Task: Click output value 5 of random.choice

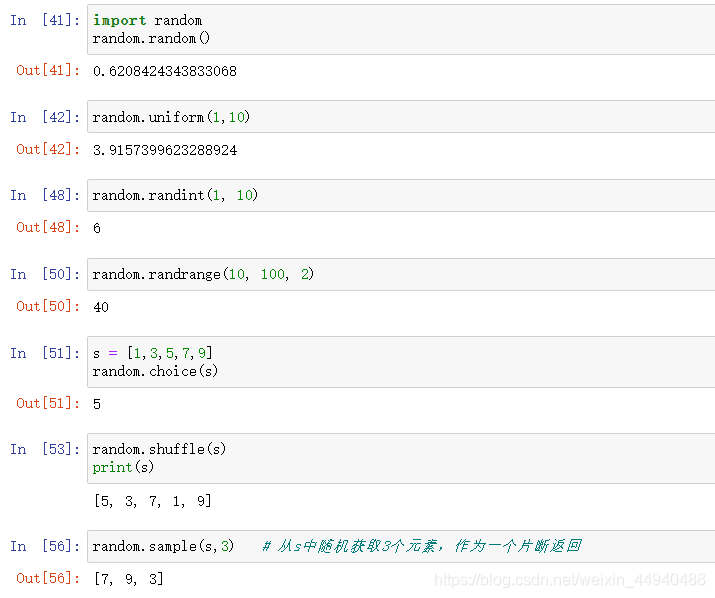Action: (x=97, y=404)
